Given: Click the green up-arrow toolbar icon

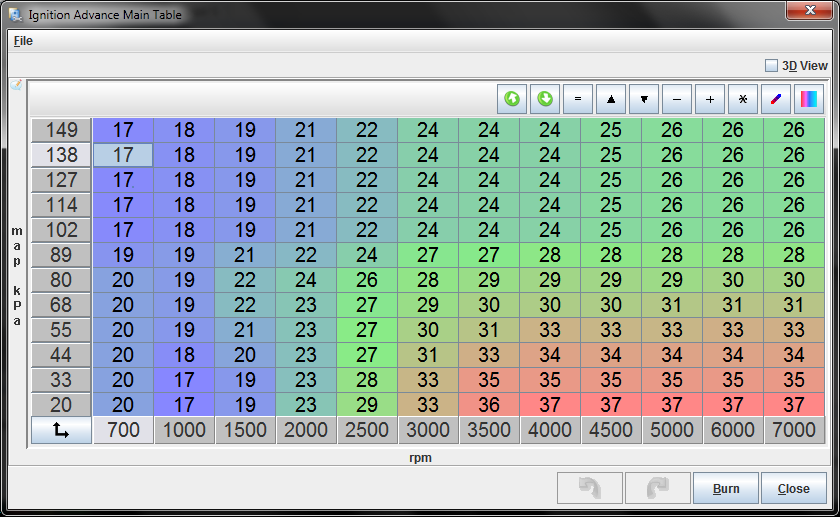Looking at the screenshot, I should click(513, 99).
